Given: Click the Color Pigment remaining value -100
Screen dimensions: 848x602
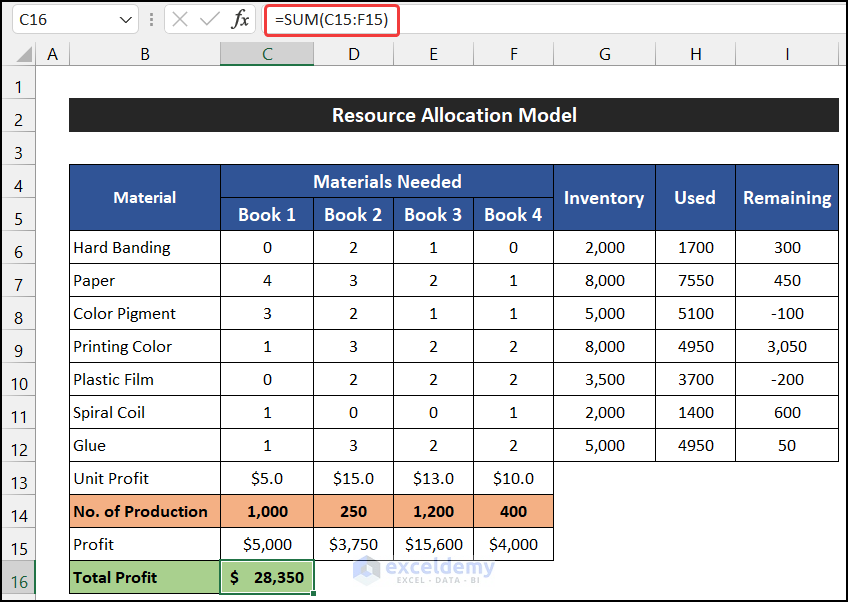Looking at the screenshot, I should [786, 313].
